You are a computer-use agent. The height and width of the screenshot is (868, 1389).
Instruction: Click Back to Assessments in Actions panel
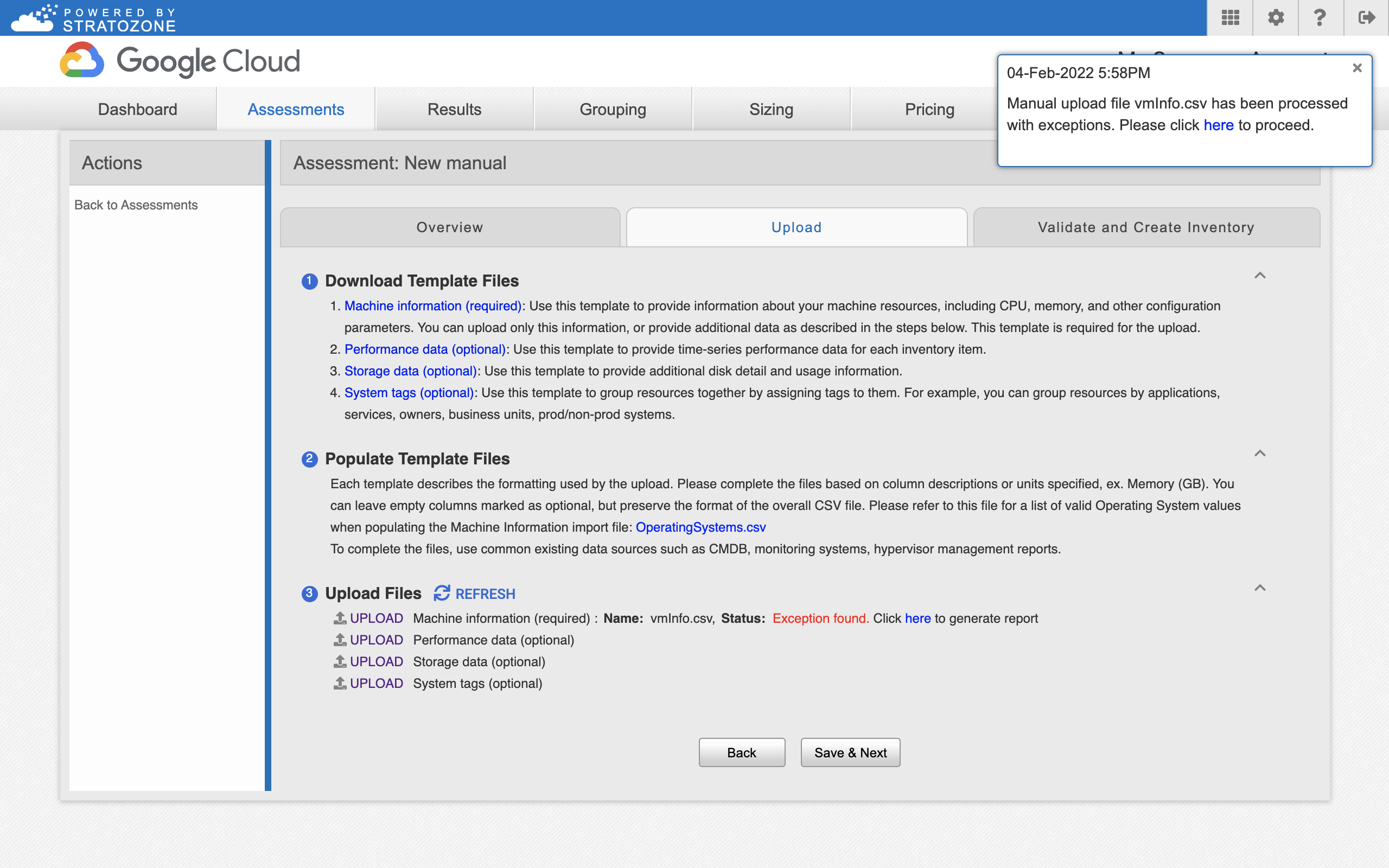pos(137,204)
